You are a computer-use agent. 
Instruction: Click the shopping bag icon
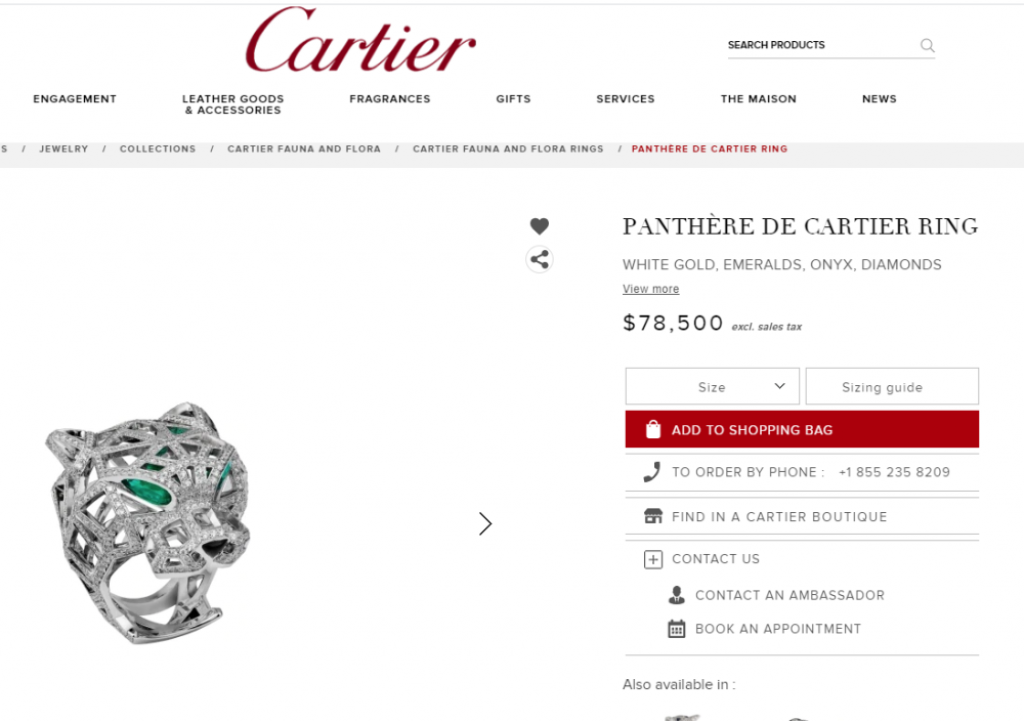(653, 429)
